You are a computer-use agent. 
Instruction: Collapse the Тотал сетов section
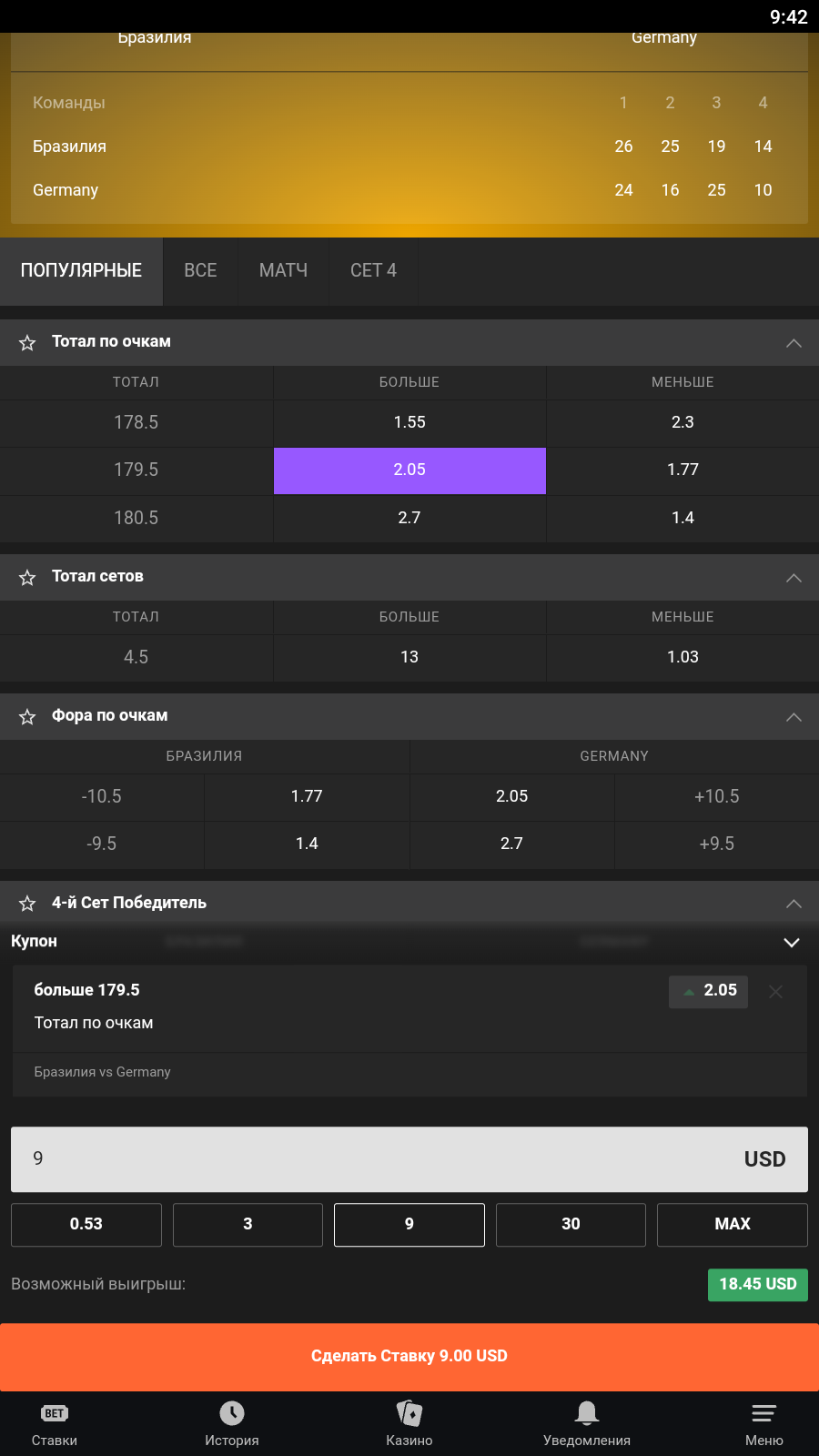[794, 578]
